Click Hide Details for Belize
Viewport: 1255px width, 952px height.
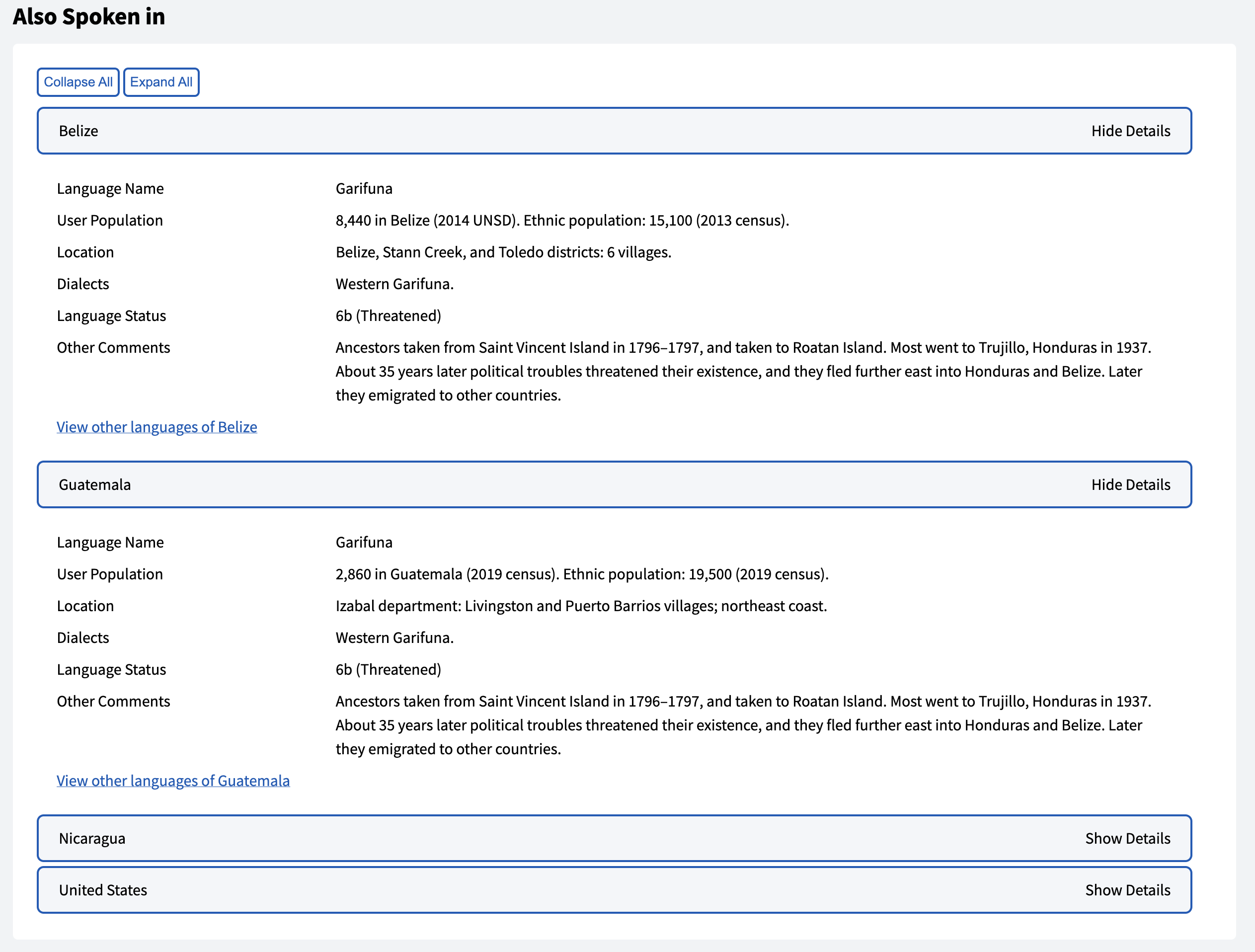1130,131
